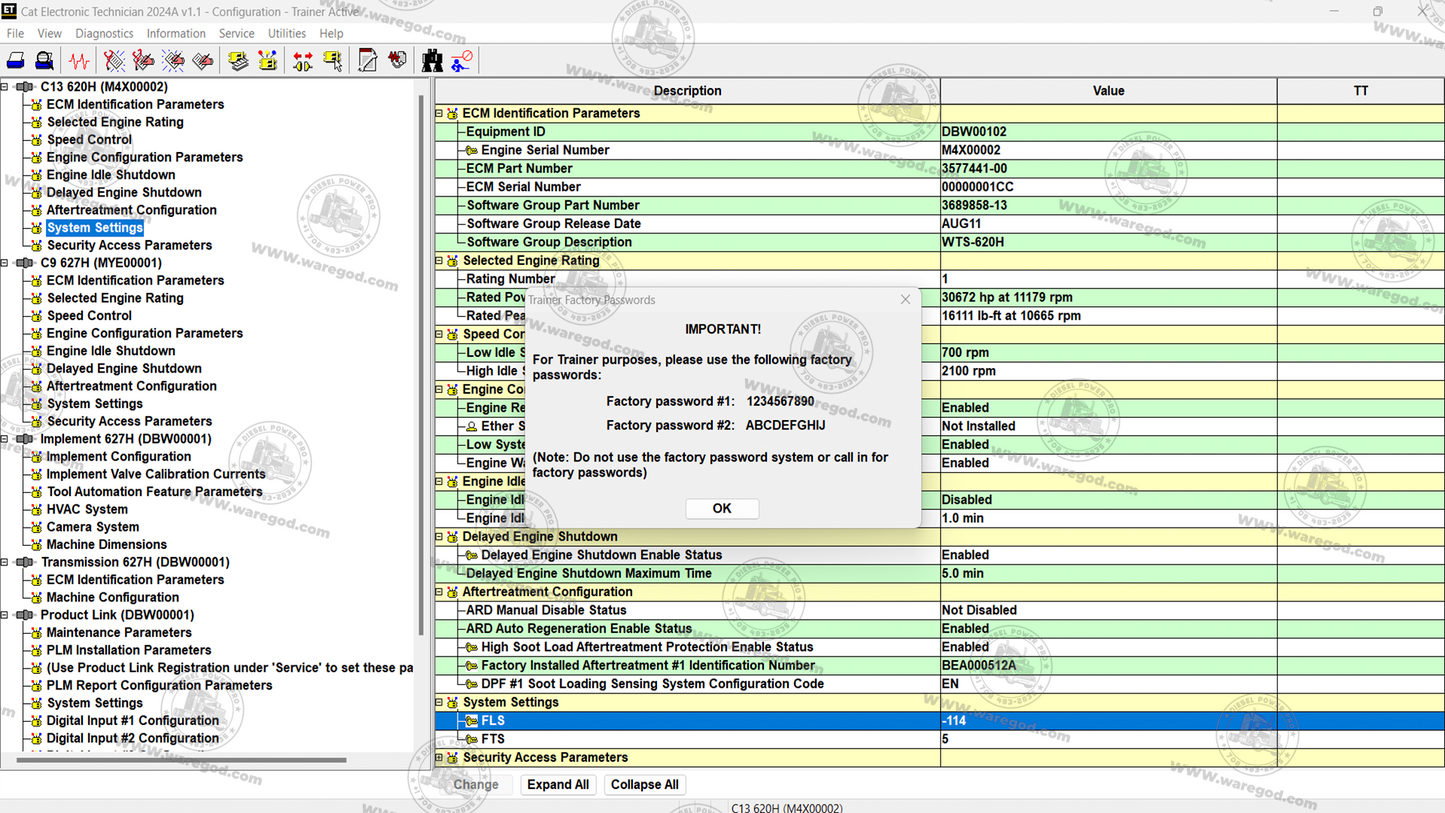Click the BEA000512A value cell
The height and width of the screenshot is (813, 1445).
click(1108, 666)
